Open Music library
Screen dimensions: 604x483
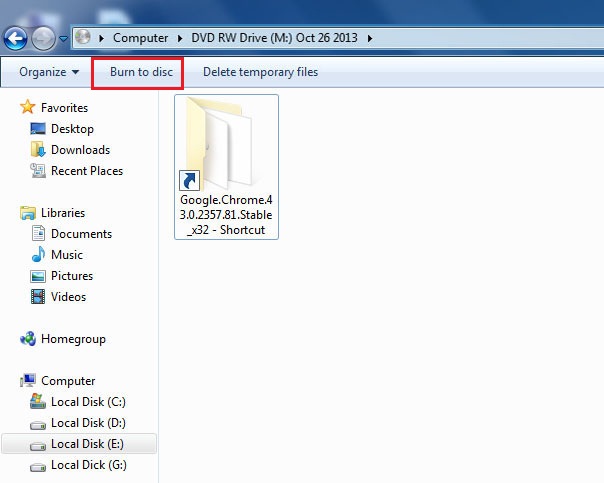(x=67, y=255)
